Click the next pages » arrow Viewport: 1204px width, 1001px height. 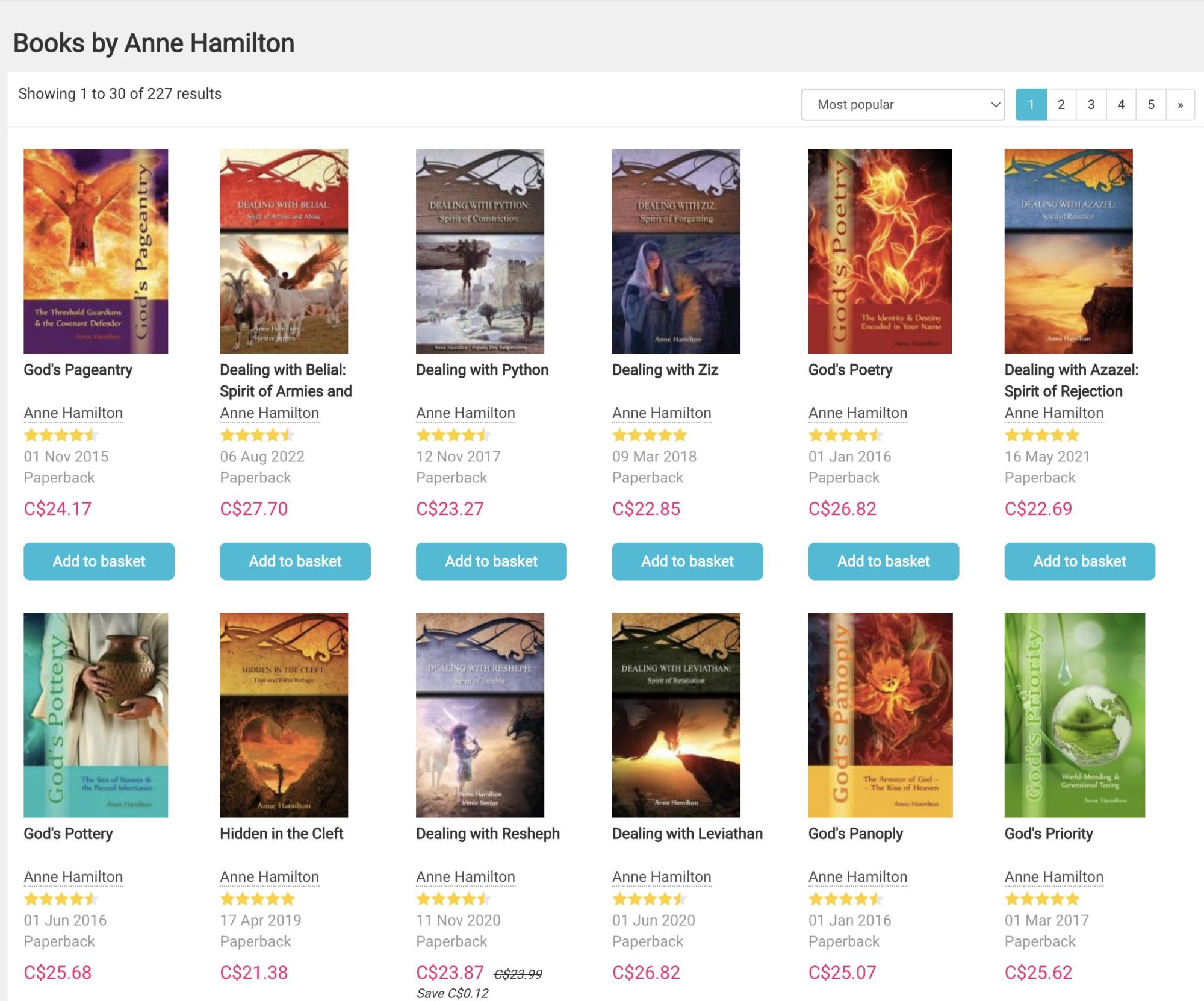[1181, 105]
